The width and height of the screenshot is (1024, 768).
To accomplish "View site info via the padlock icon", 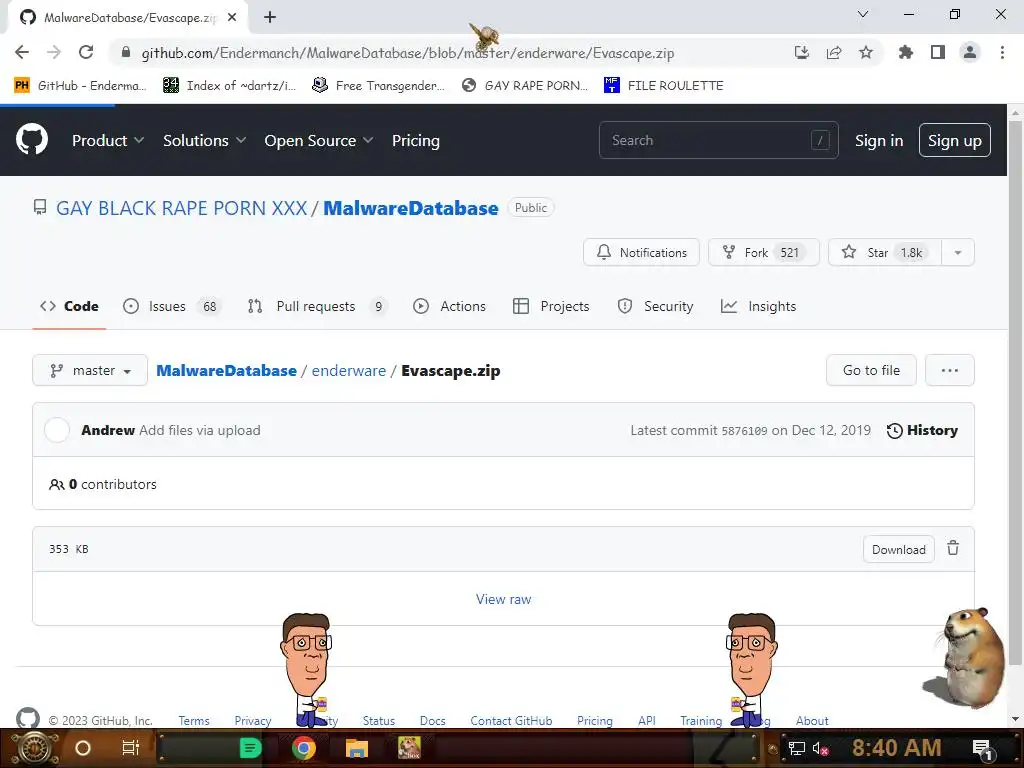I will pyautogui.click(x=126, y=52).
